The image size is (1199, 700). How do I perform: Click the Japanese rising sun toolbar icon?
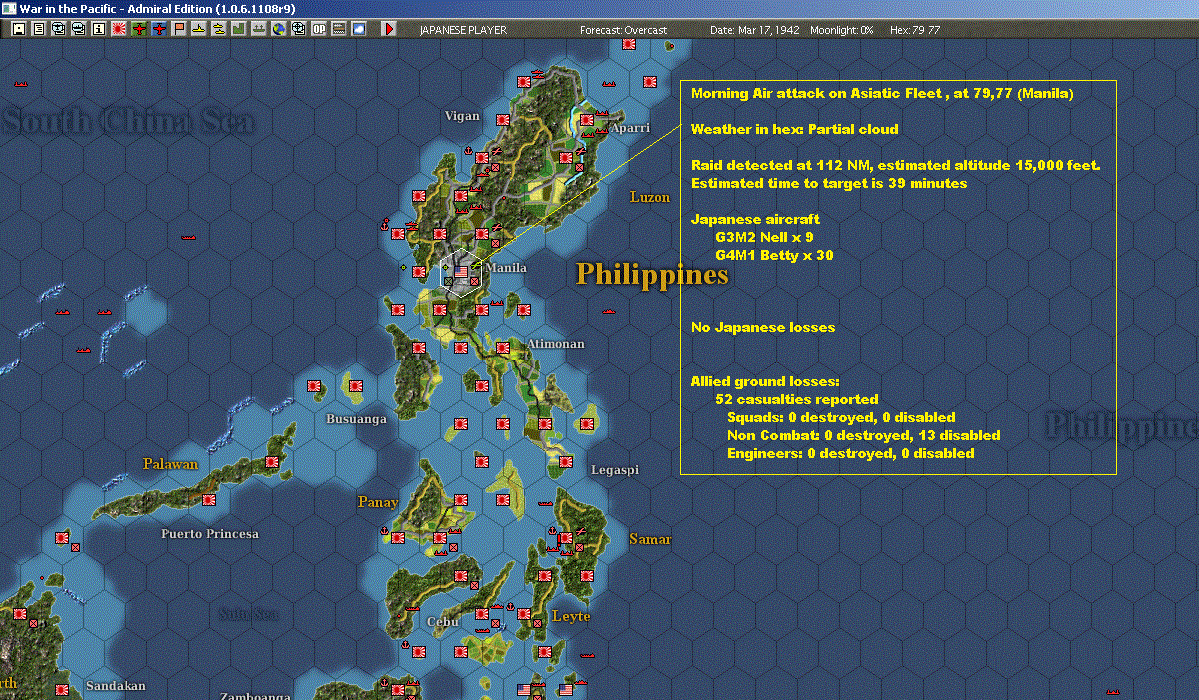pyautogui.click(x=119, y=29)
